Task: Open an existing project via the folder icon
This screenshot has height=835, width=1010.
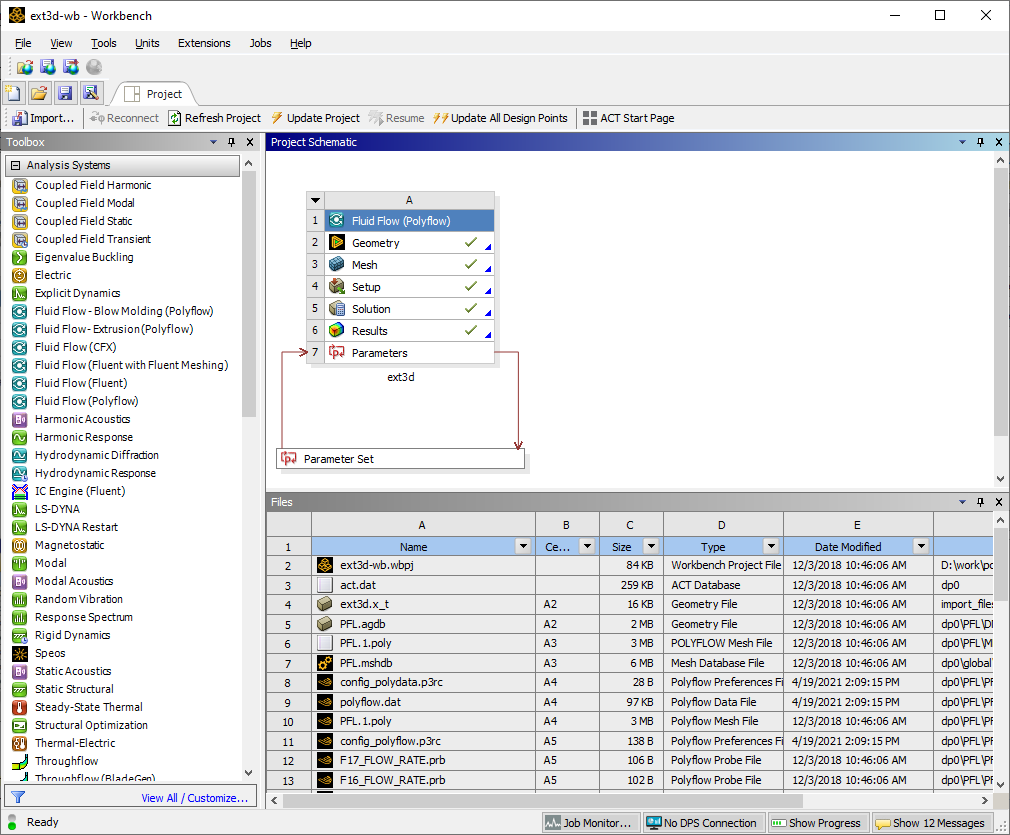Action: click(39, 92)
